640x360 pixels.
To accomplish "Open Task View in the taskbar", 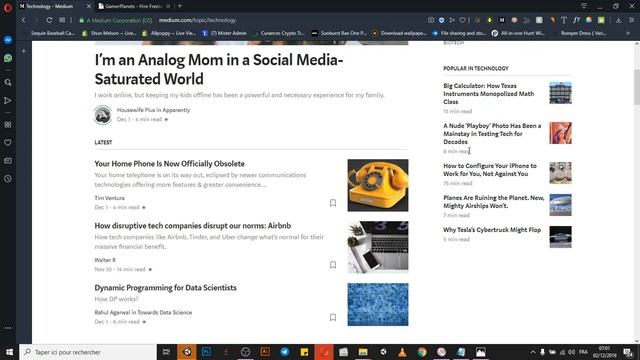I will (166, 352).
